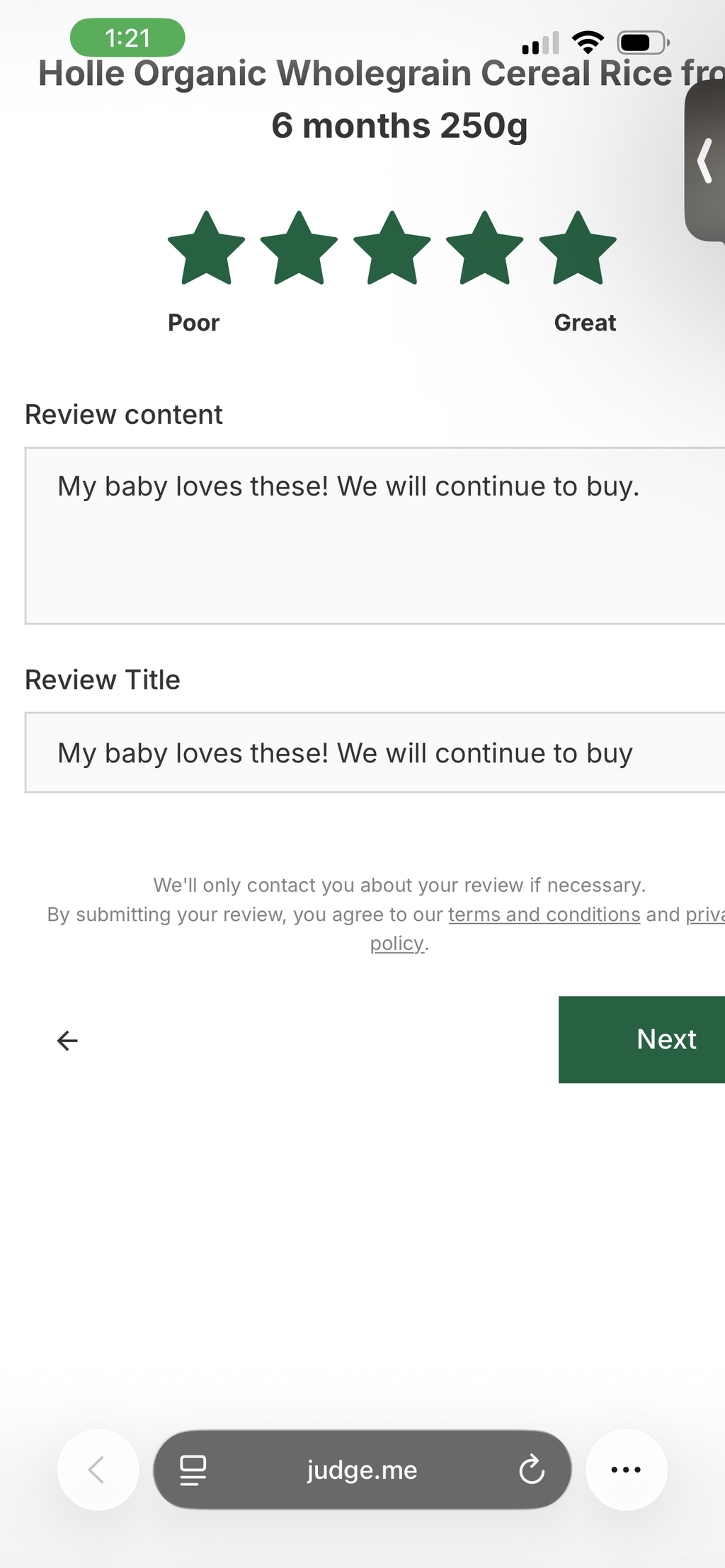The height and width of the screenshot is (1568, 725).
Task: Select the fifth star rating (Great)
Action: coord(578,248)
